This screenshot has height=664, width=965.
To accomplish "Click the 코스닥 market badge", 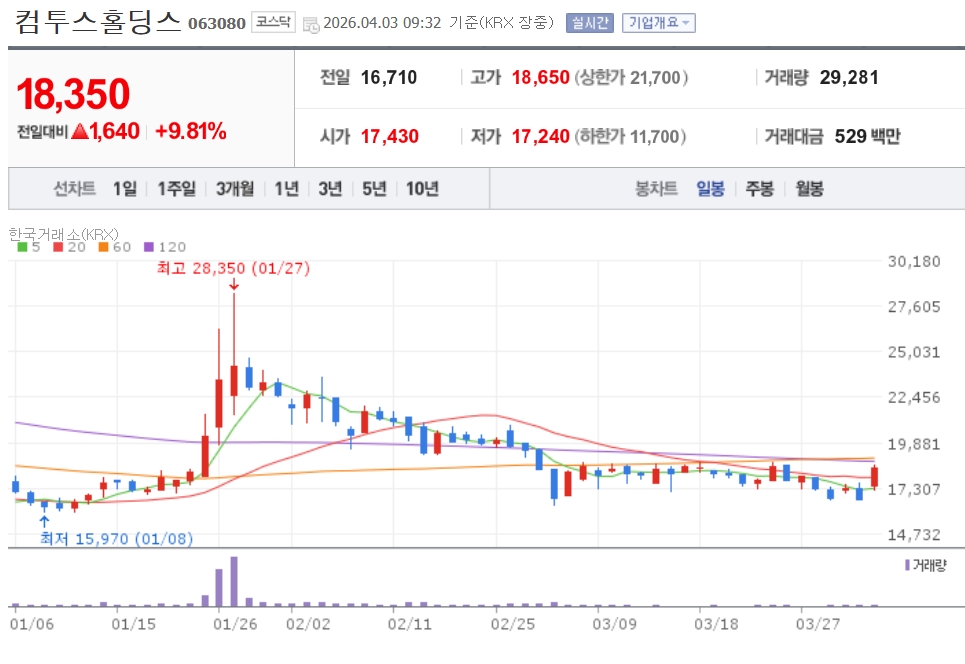I will [x=273, y=22].
